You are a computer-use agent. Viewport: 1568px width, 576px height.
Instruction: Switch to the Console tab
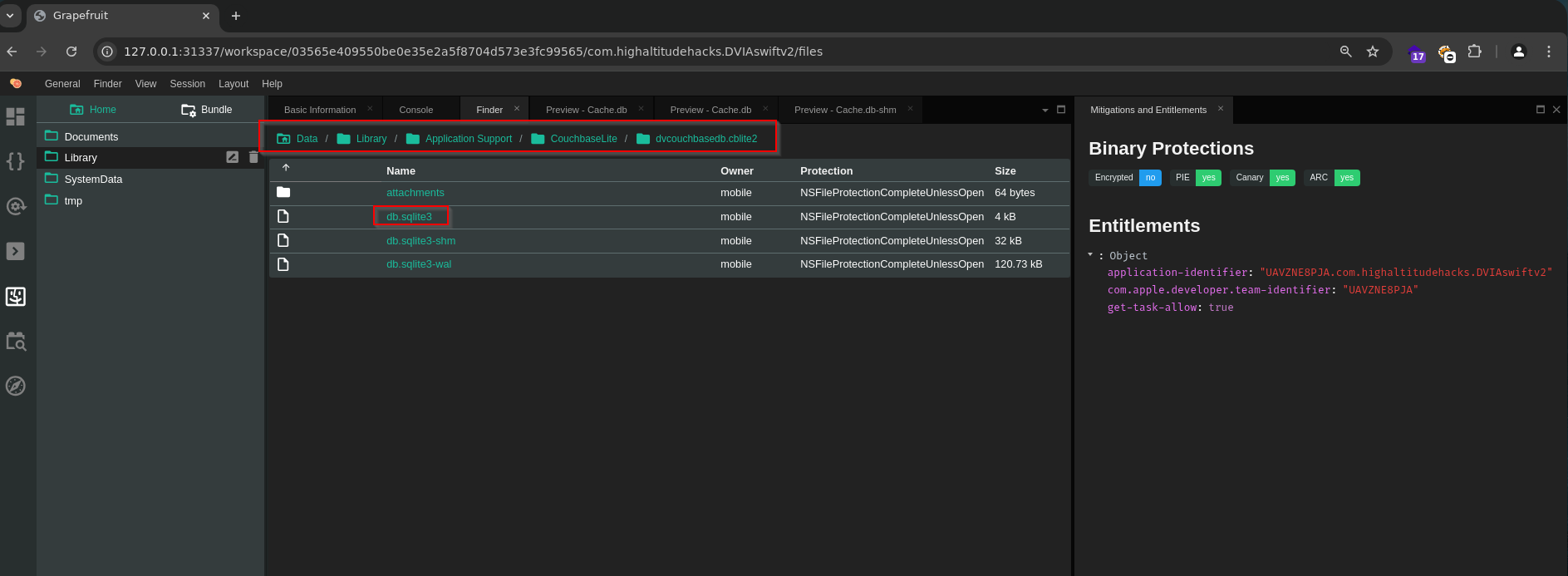pos(416,110)
